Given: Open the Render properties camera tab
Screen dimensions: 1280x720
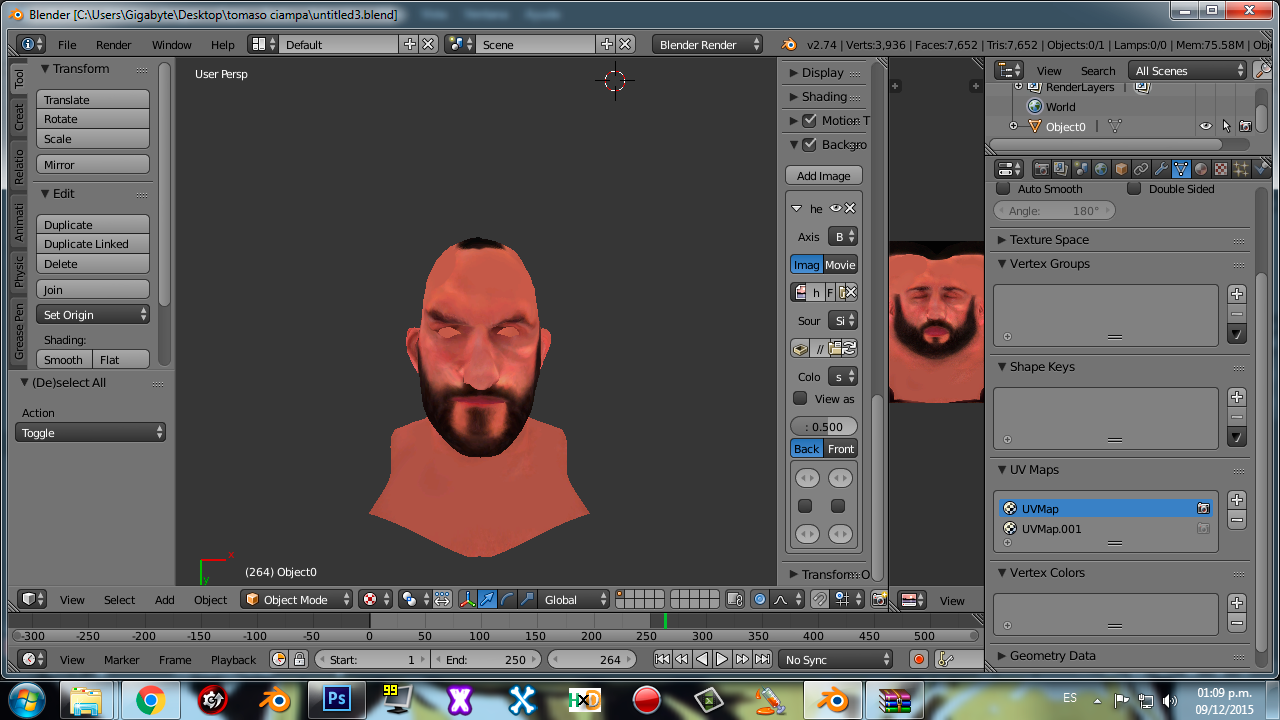Looking at the screenshot, I should [1041, 169].
